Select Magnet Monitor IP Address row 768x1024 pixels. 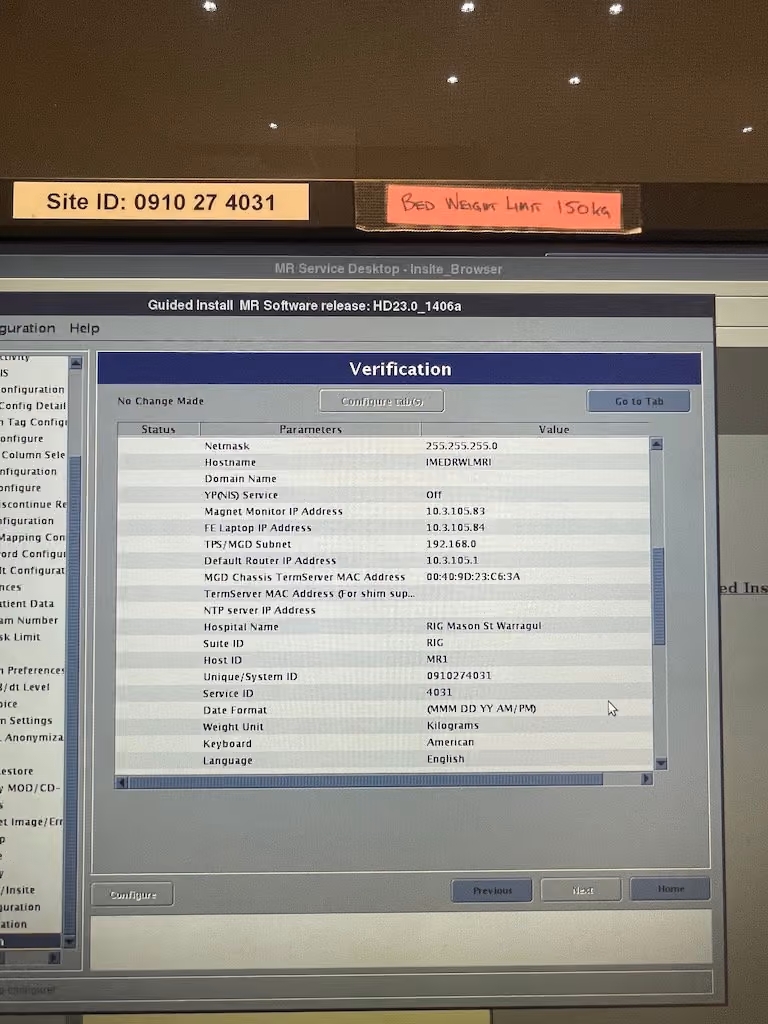point(384,511)
